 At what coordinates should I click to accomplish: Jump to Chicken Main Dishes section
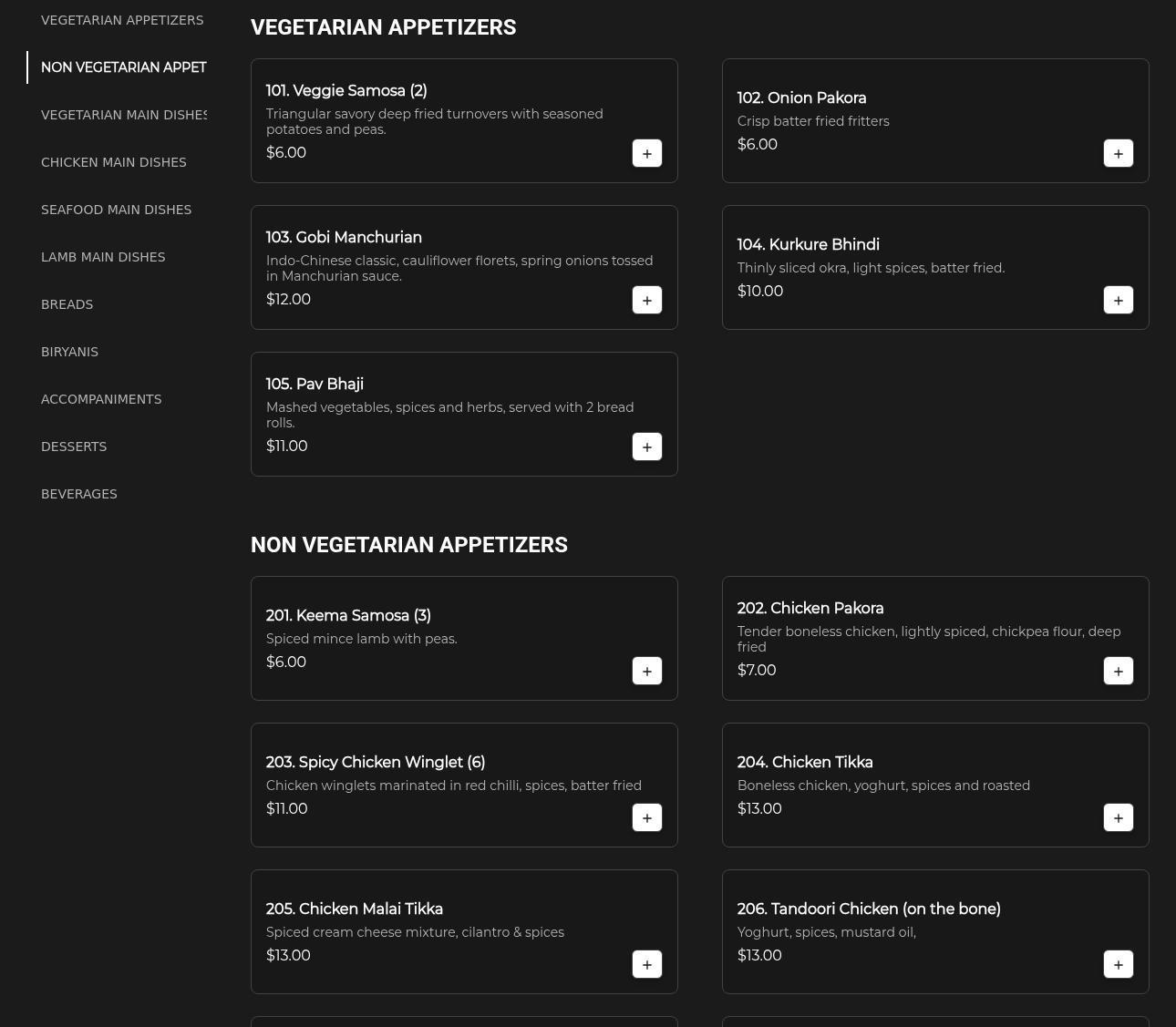114,162
